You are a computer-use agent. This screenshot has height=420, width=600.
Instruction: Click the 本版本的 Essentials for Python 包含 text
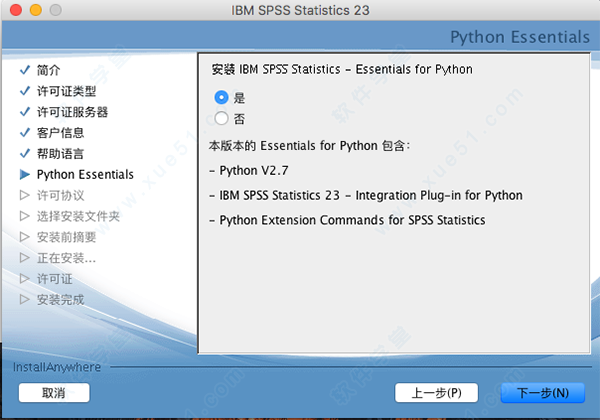pyautogui.click(x=310, y=146)
